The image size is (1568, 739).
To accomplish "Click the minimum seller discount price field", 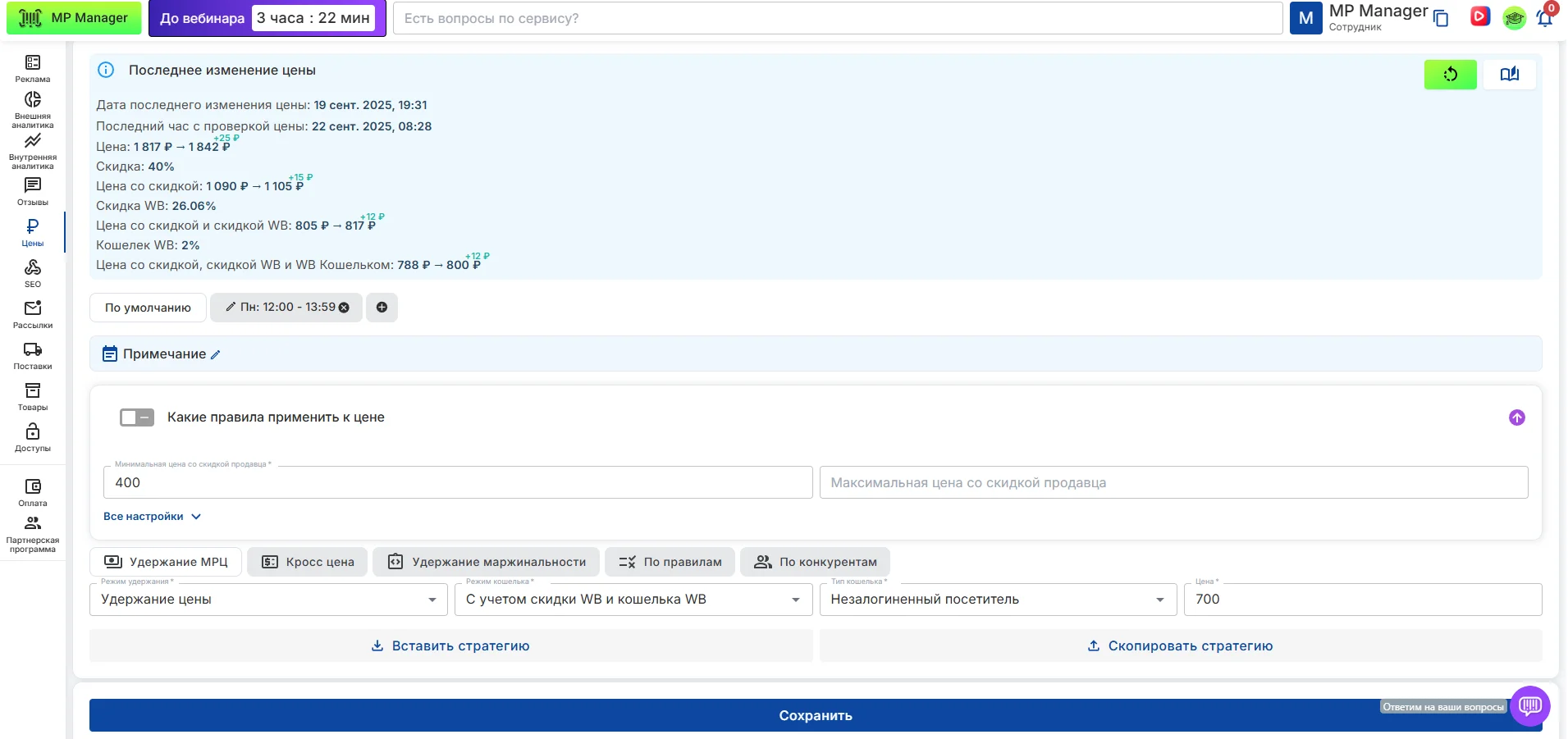I will (x=457, y=483).
